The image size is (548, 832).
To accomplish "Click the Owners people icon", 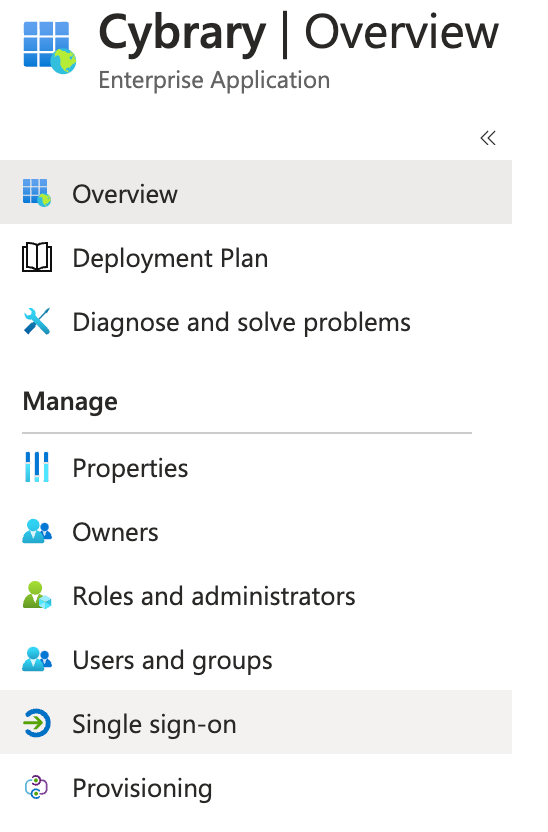I will [37, 532].
